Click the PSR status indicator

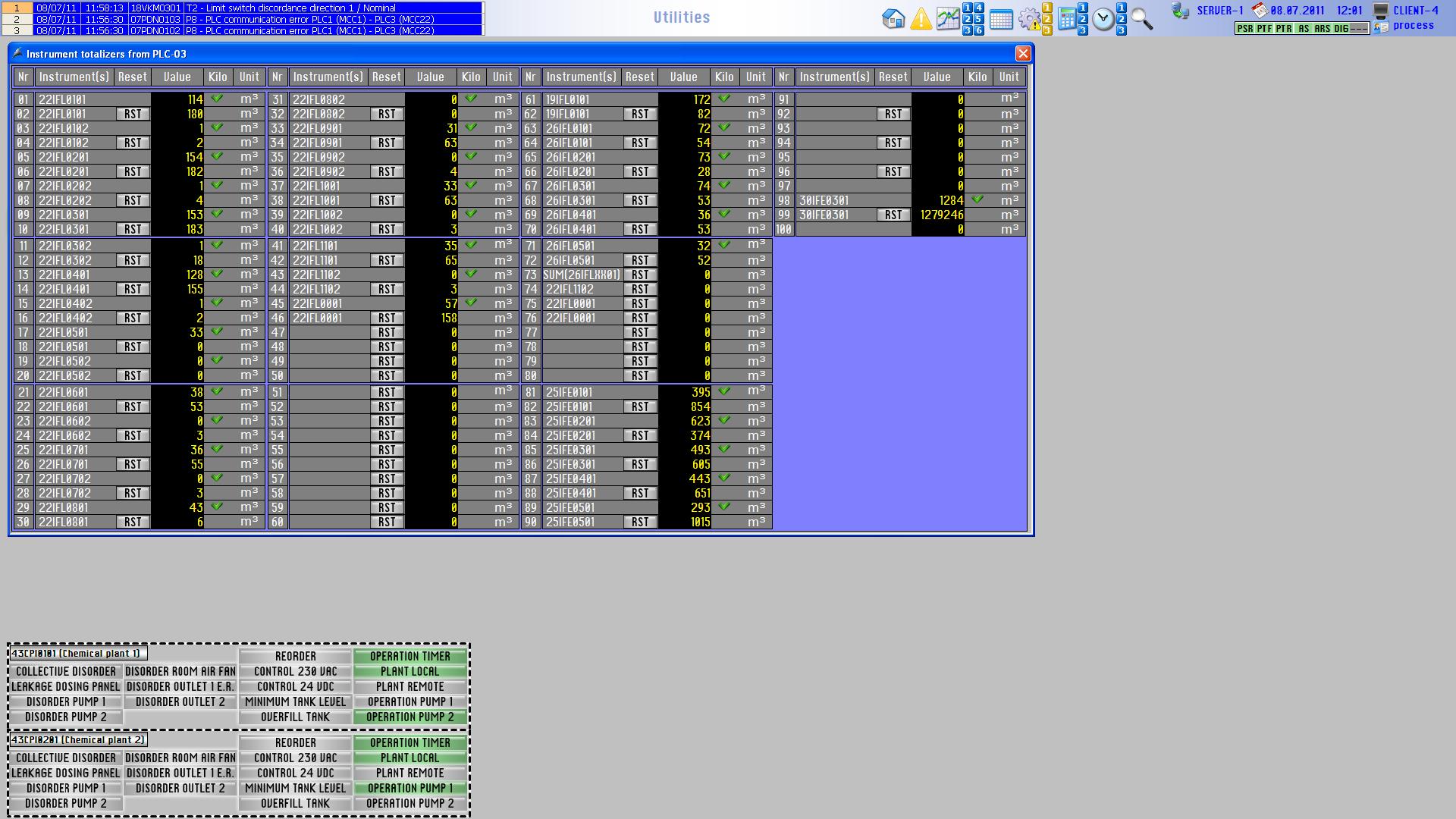[1244, 28]
